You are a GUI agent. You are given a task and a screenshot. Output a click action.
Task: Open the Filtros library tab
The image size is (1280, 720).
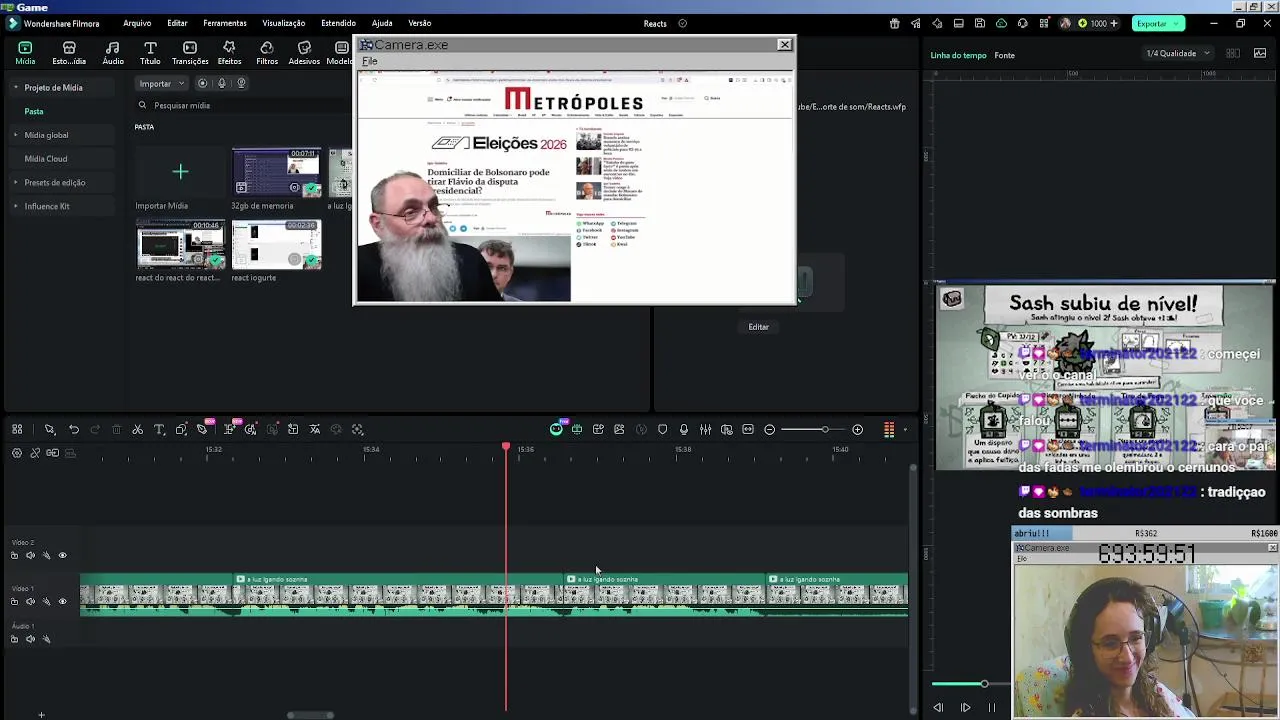coord(267,53)
